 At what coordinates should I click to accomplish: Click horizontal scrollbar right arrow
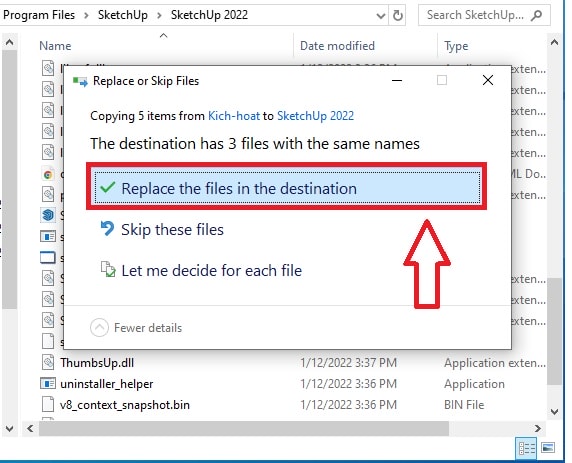538,428
